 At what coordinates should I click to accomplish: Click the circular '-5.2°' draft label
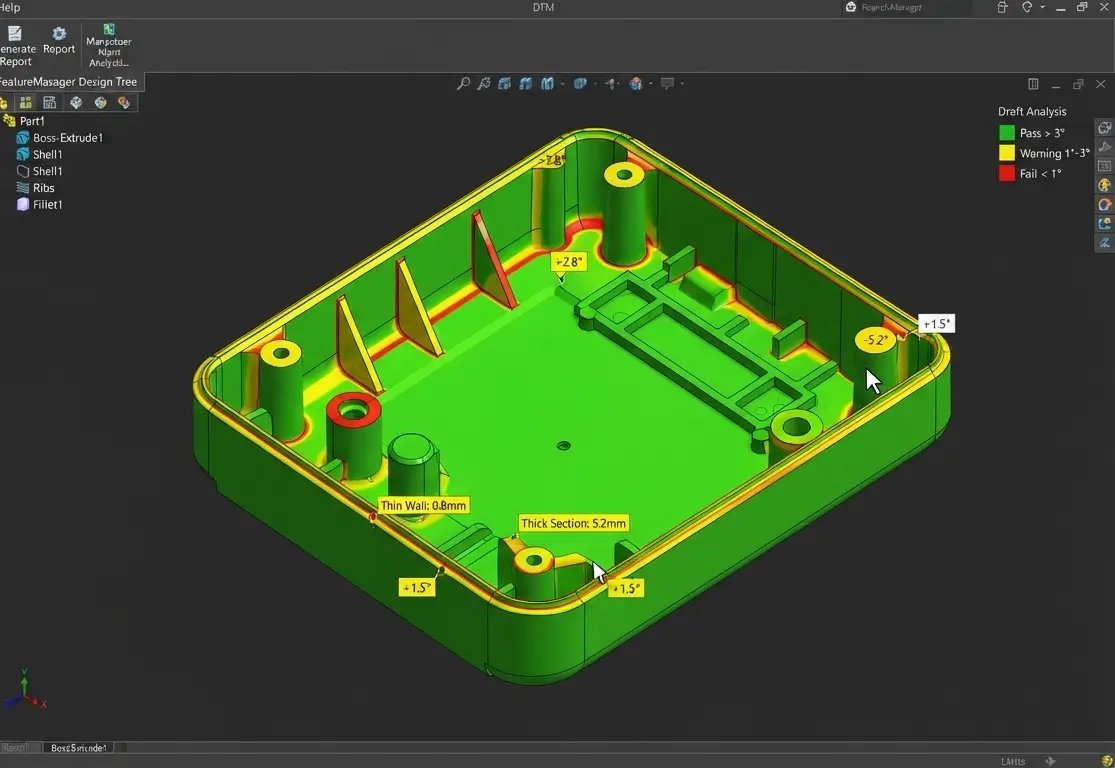coord(875,340)
